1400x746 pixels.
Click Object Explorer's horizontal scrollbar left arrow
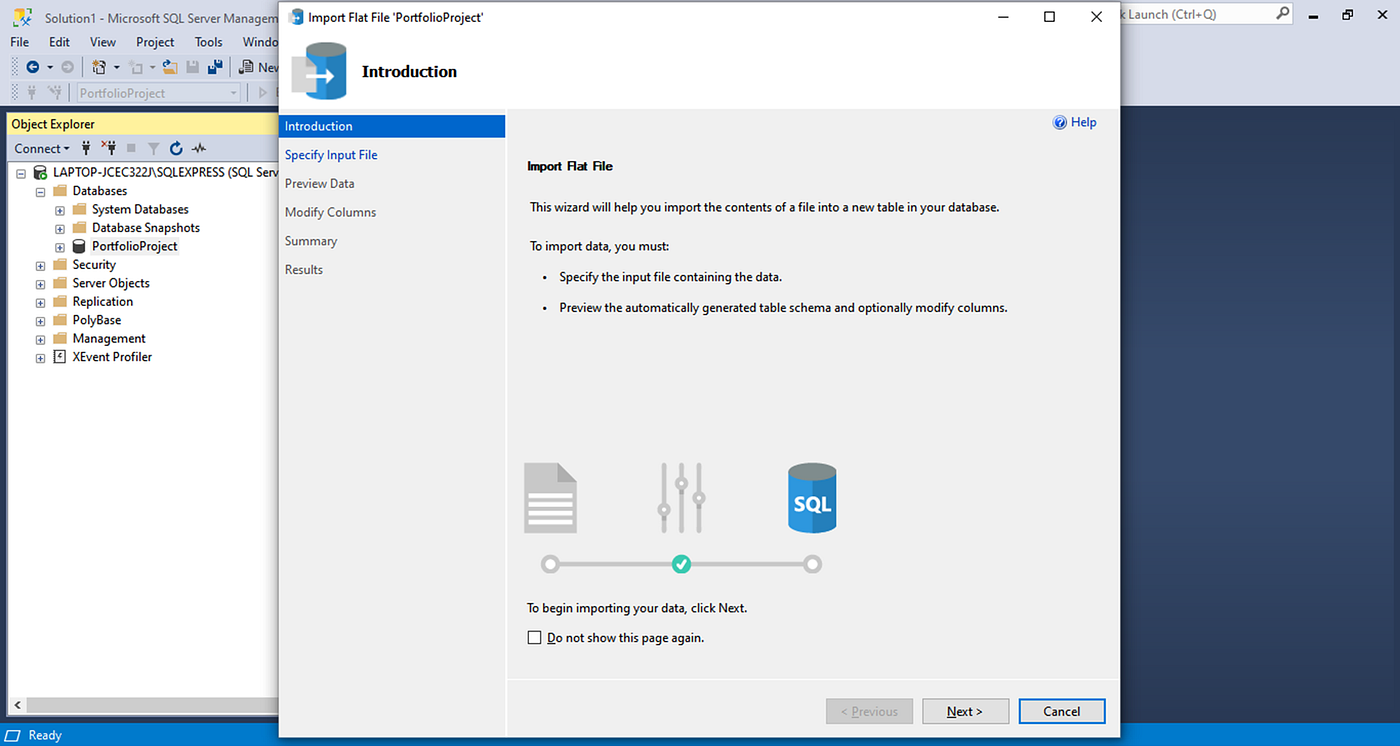18,705
